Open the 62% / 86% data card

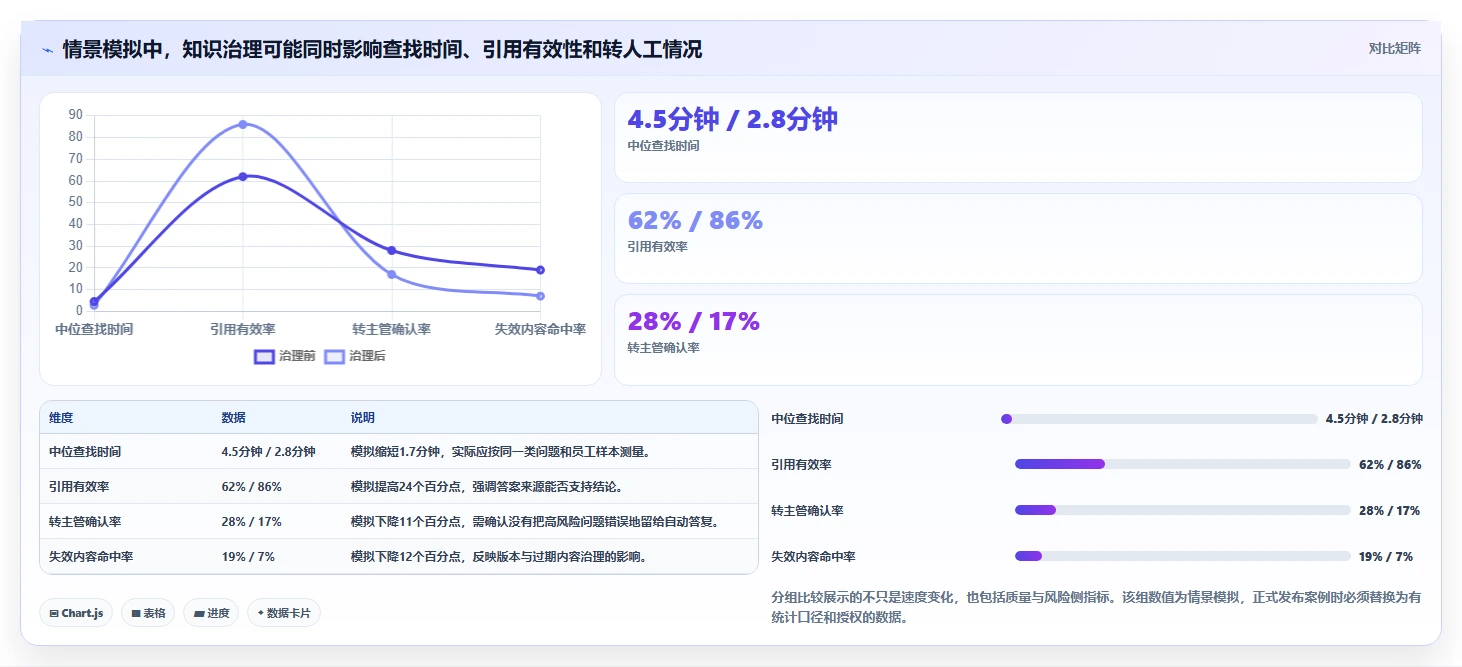coord(1018,238)
